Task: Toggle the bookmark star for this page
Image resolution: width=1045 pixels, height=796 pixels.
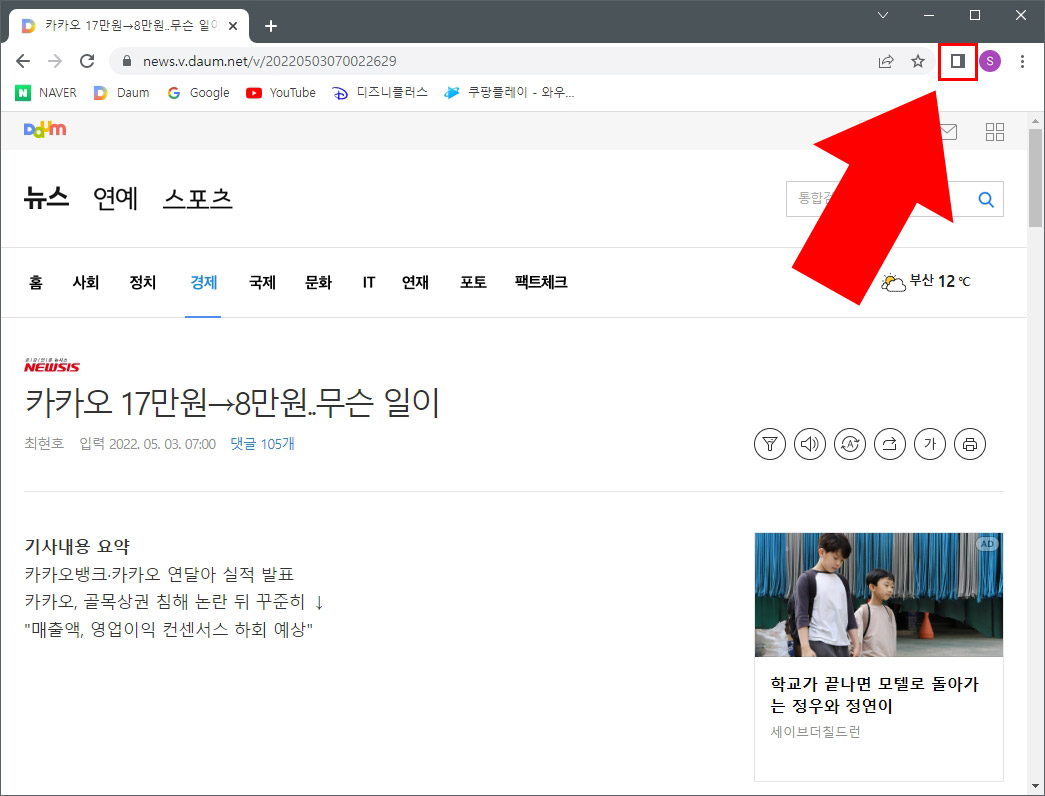Action: (x=917, y=61)
